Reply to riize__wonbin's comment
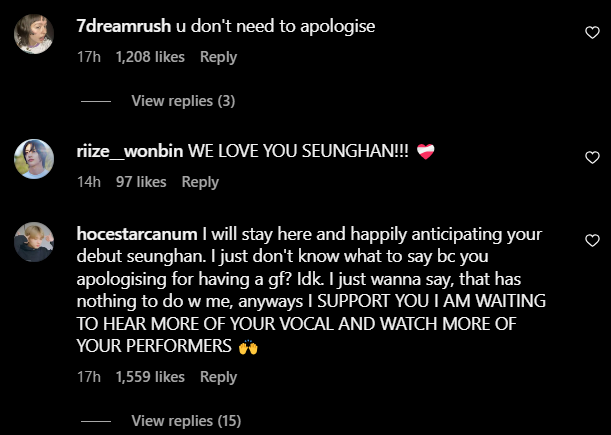The height and width of the screenshot is (435, 611). (x=200, y=182)
